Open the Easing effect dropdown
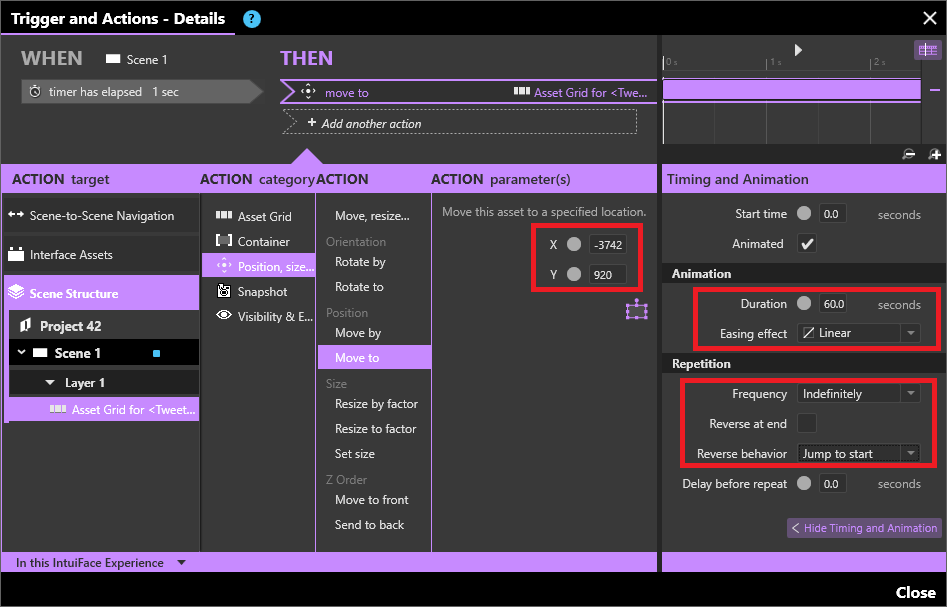Viewport: 947px width, 607px height. point(859,333)
